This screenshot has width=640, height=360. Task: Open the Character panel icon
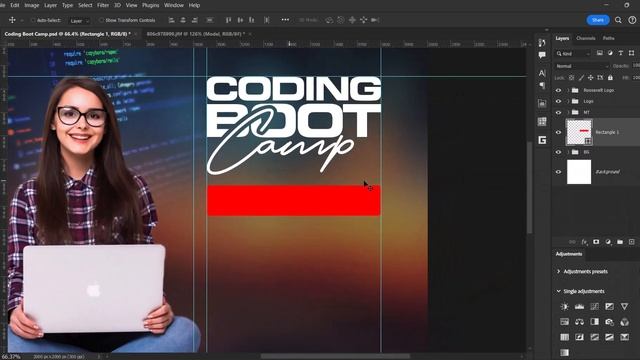[542, 73]
